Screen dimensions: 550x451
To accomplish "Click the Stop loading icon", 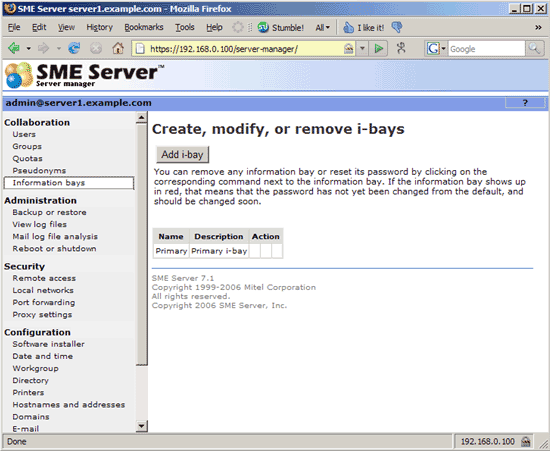I will click(x=96, y=48).
